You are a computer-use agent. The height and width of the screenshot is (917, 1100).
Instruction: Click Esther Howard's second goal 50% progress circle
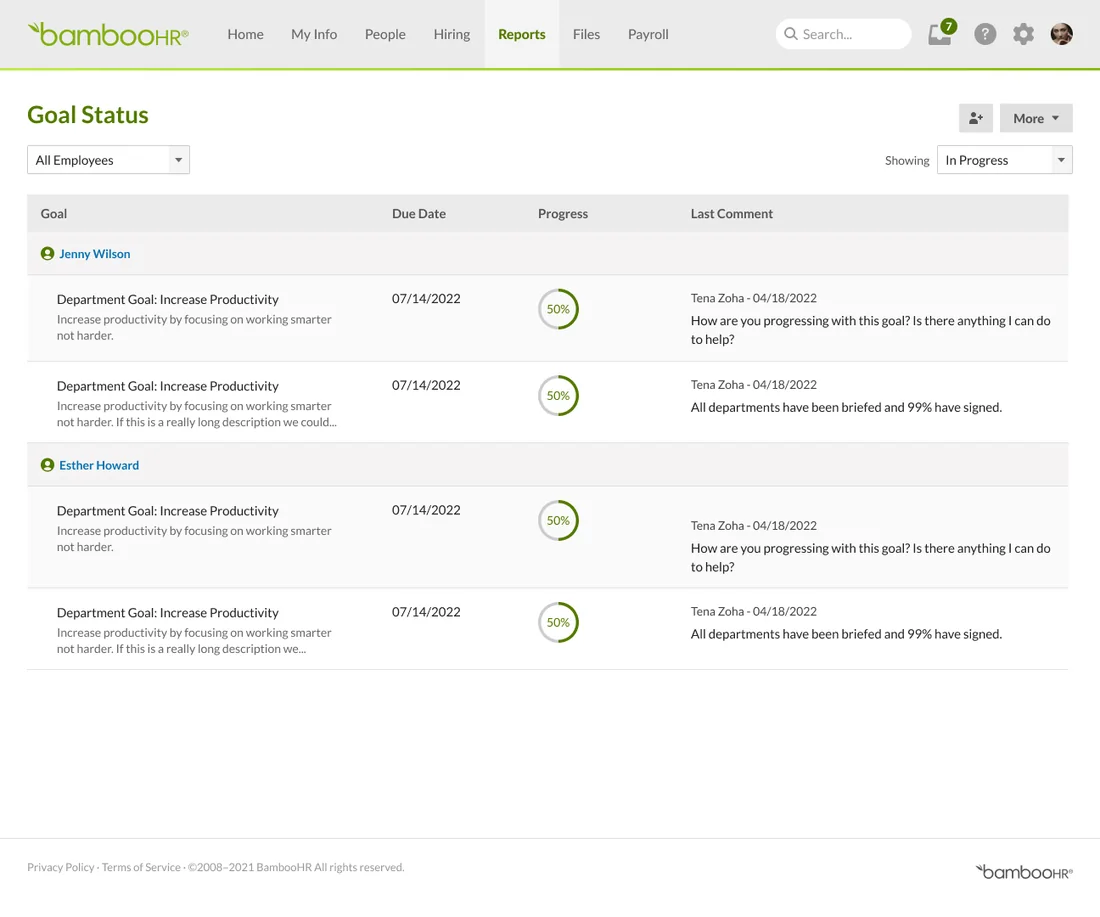[x=558, y=622]
